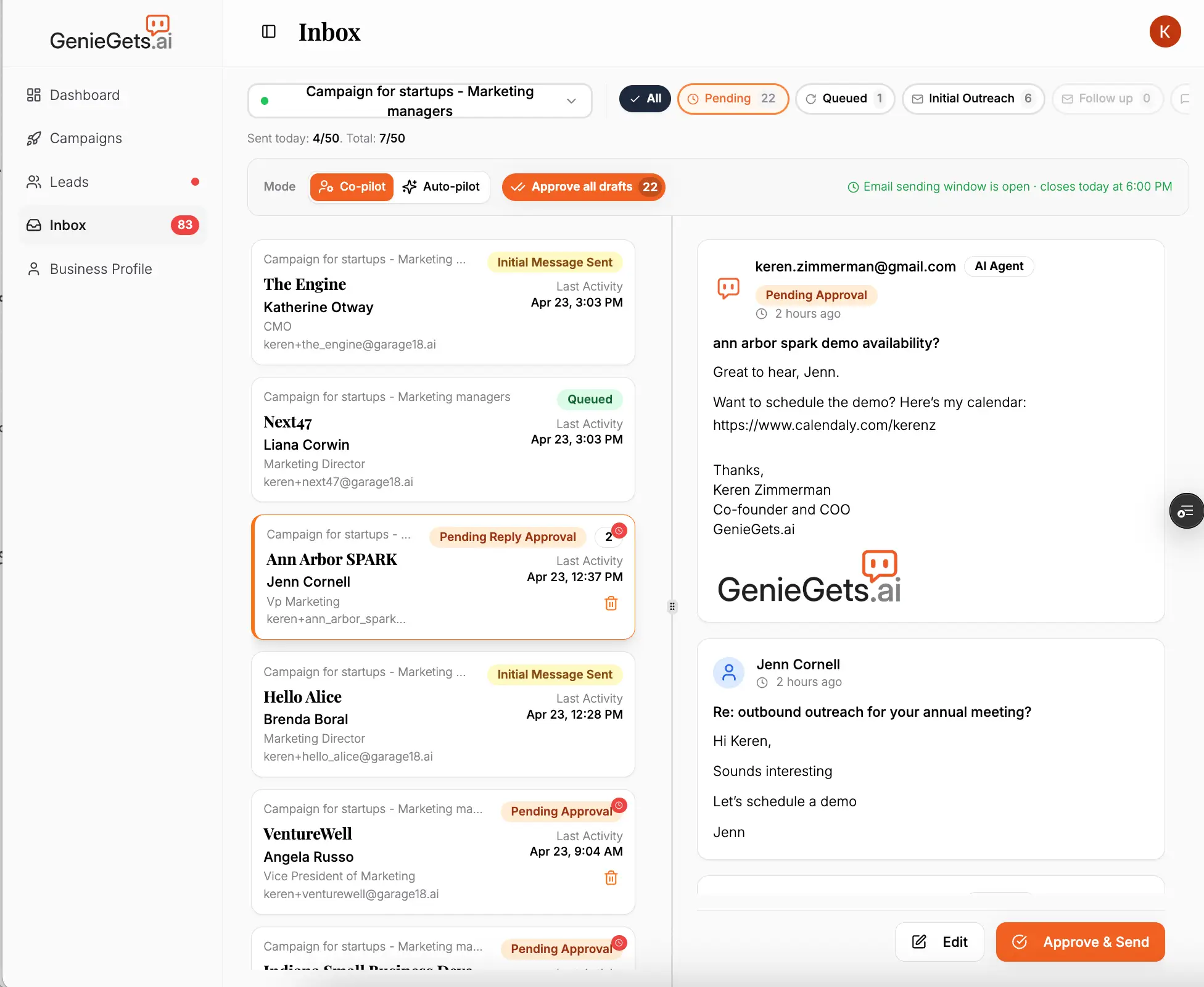Toggle the All conversations filter
Image resolution: width=1204 pixels, height=987 pixels.
point(645,98)
